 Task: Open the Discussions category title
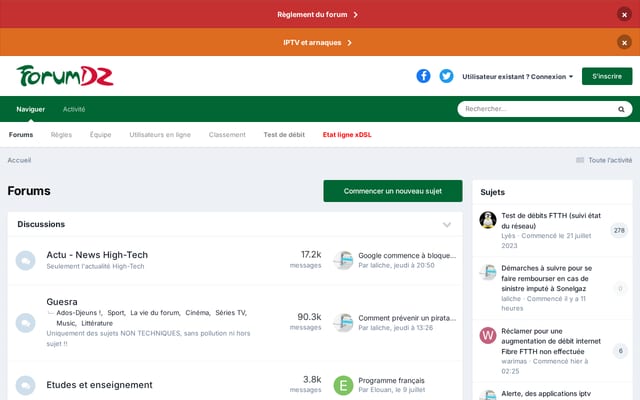coord(41,224)
